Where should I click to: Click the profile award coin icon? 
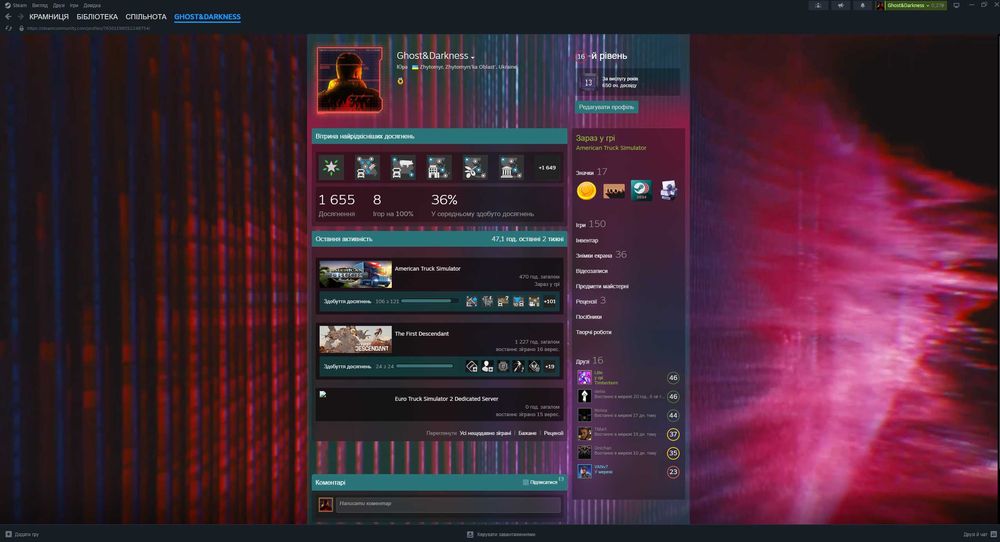click(401, 81)
